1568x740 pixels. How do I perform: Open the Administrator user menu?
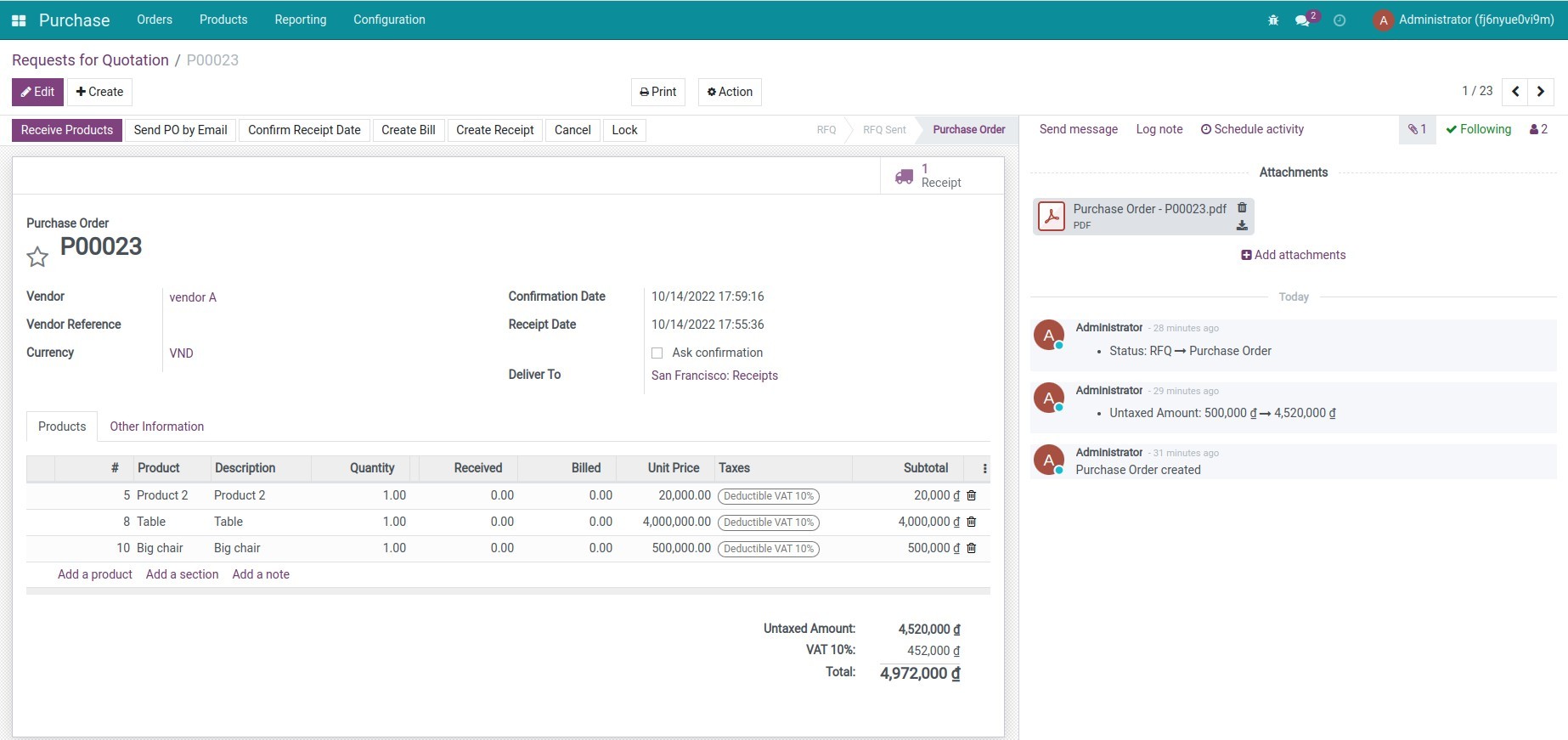1464,20
